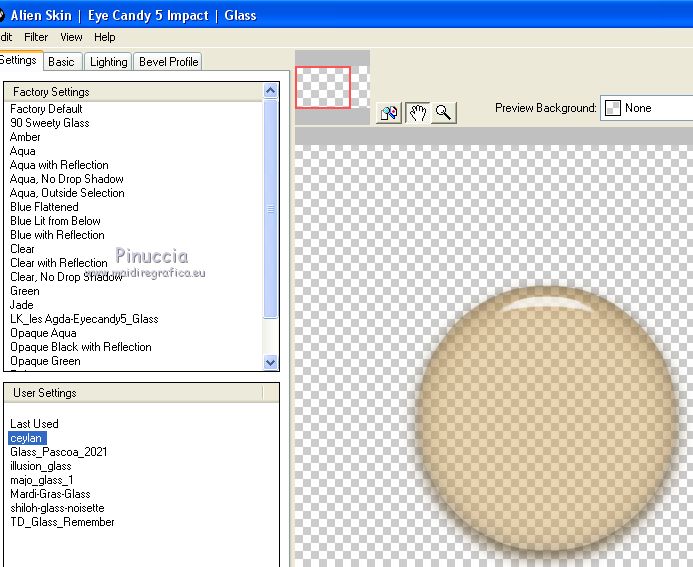This screenshot has height=567, width=693.
Task: Open the Help menu
Action: [x=105, y=37]
